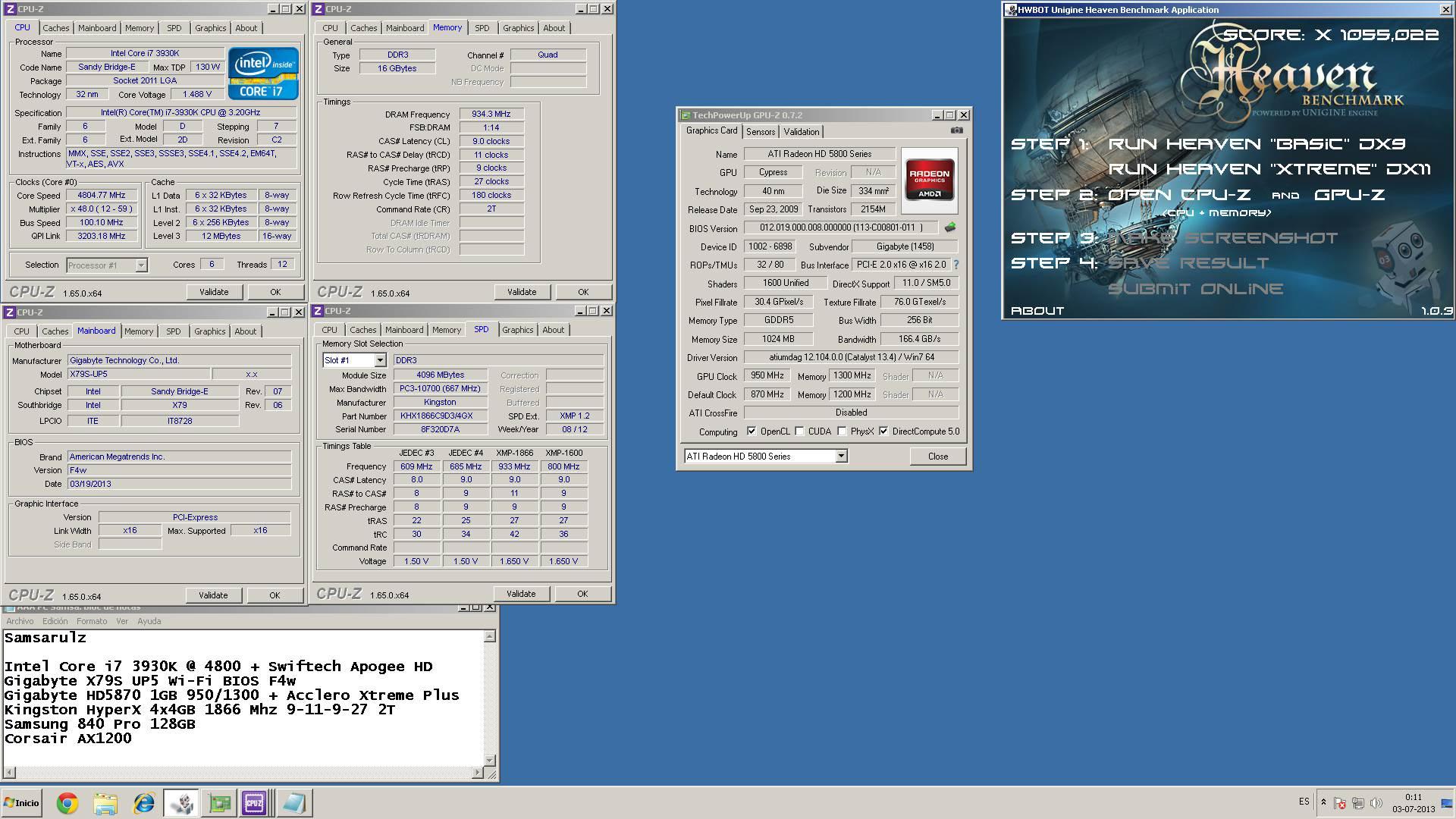This screenshot has height=819, width=1456.
Task: Click OK in CPU-Z Memory window
Action: 583,292
